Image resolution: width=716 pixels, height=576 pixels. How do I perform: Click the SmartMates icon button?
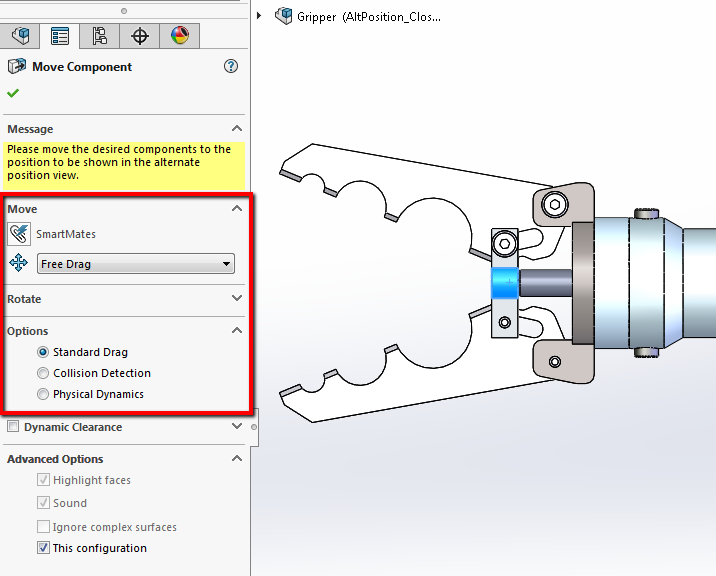coord(19,234)
